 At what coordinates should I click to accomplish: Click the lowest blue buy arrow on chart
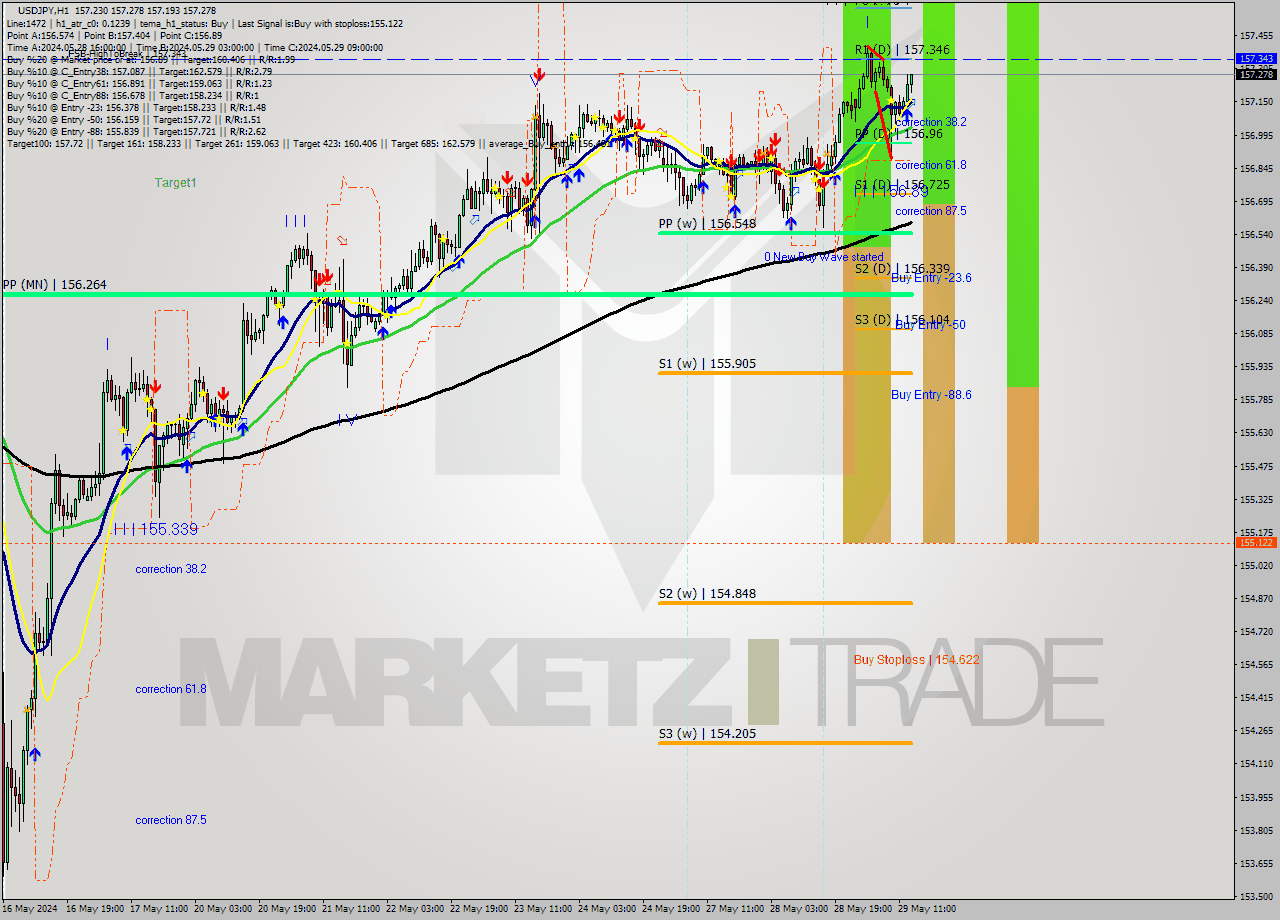point(35,754)
